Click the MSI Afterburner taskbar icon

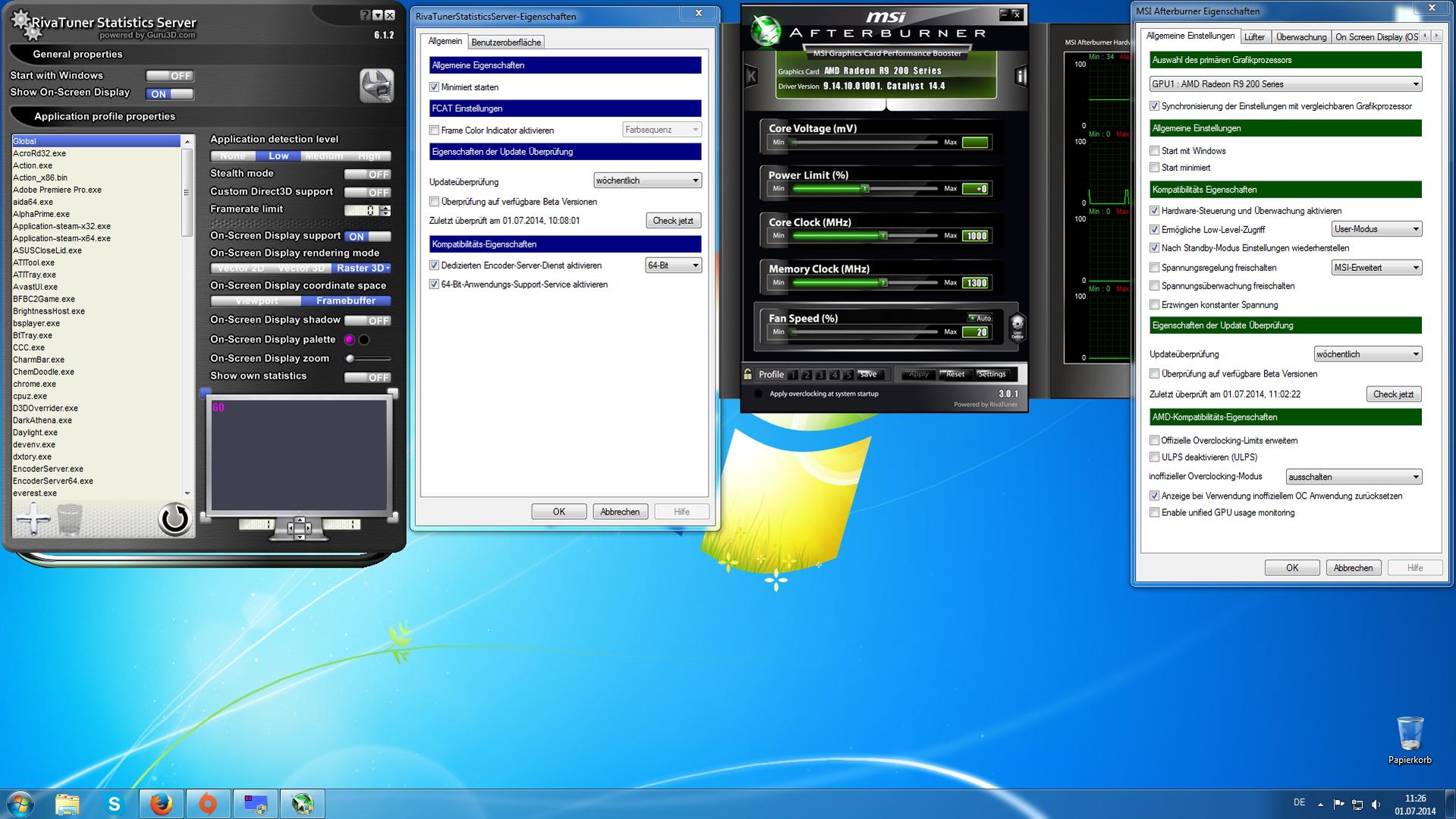tap(302, 804)
